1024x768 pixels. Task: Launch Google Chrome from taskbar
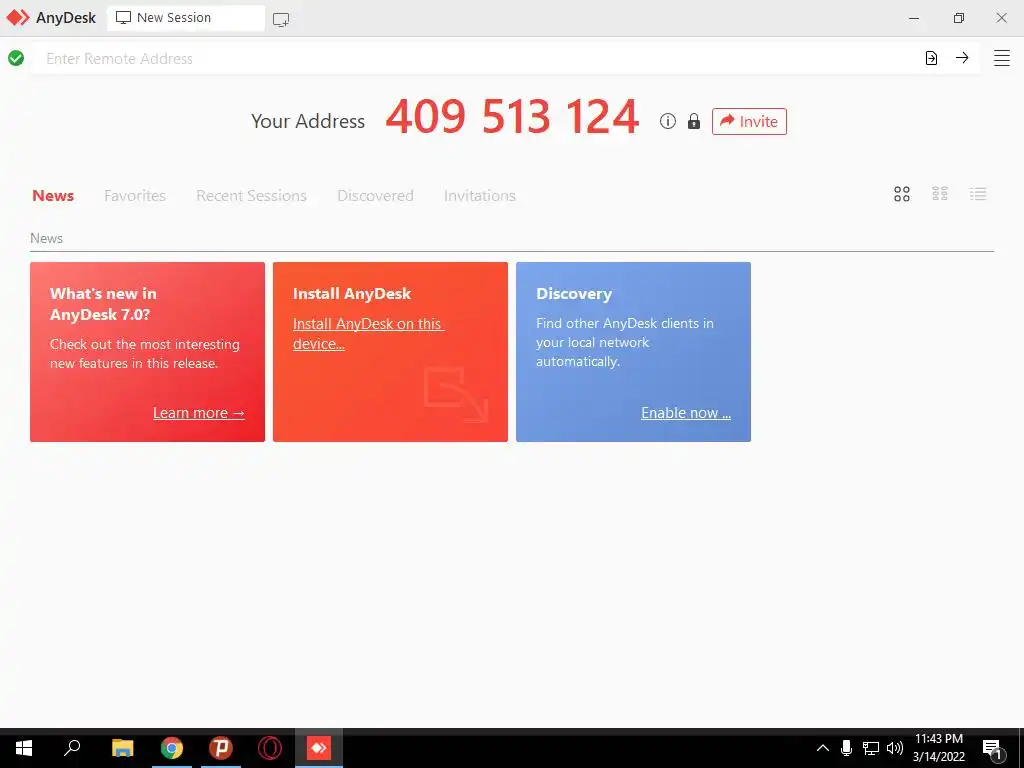coord(172,748)
